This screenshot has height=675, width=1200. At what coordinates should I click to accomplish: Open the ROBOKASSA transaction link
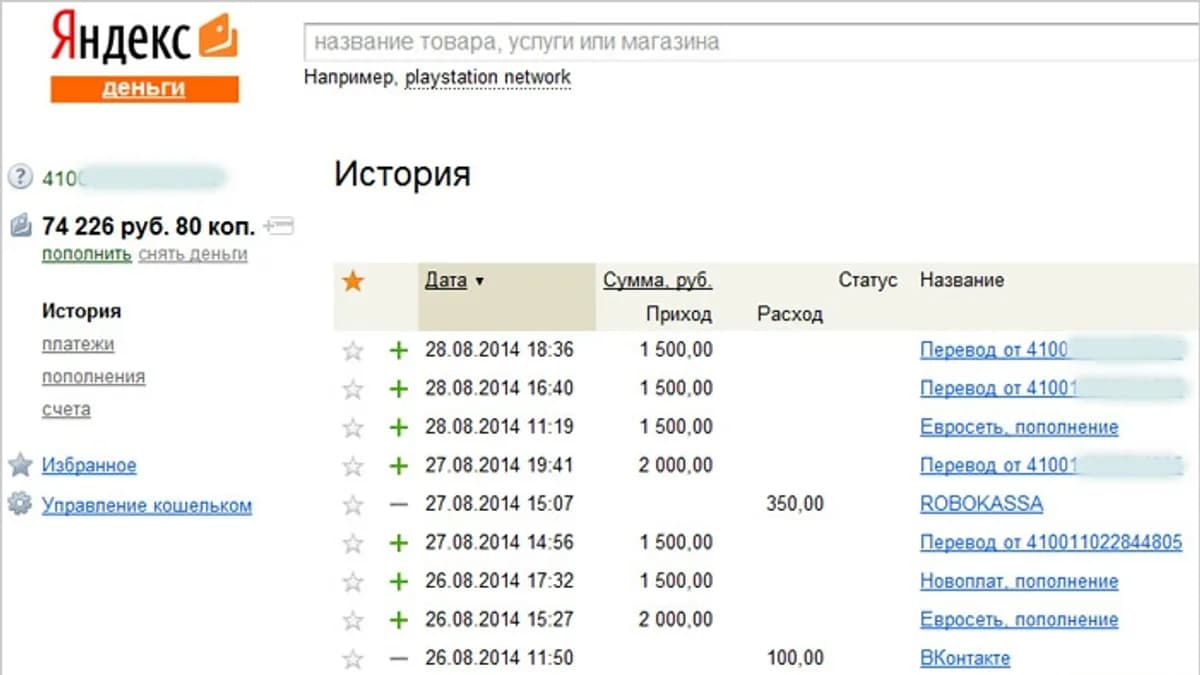coord(981,504)
